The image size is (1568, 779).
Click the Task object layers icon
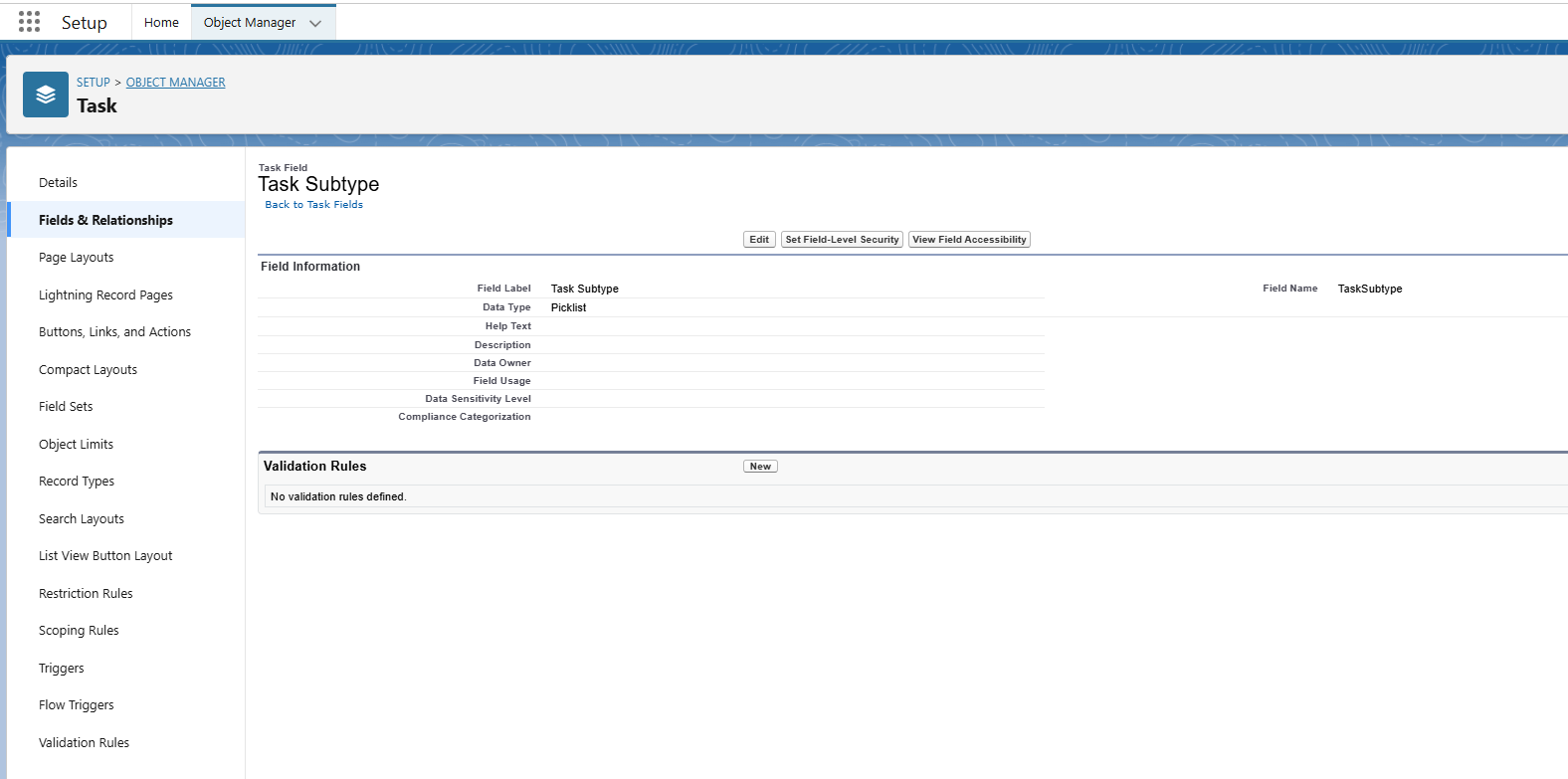tap(46, 95)
